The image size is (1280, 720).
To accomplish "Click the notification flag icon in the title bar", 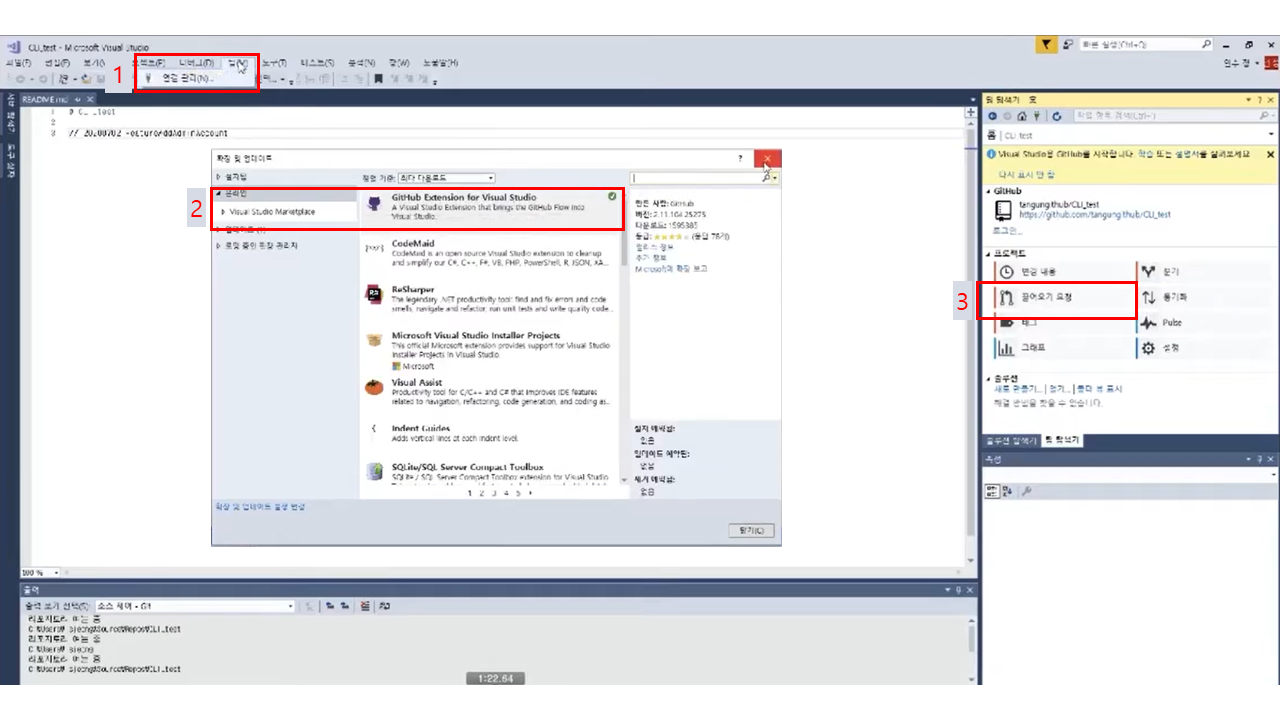I will click(1046, 45).
